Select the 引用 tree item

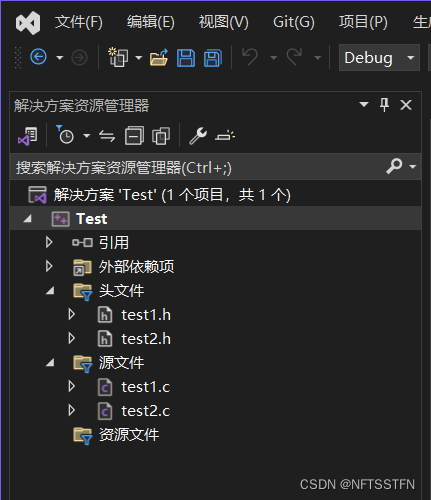coord(114,242)
